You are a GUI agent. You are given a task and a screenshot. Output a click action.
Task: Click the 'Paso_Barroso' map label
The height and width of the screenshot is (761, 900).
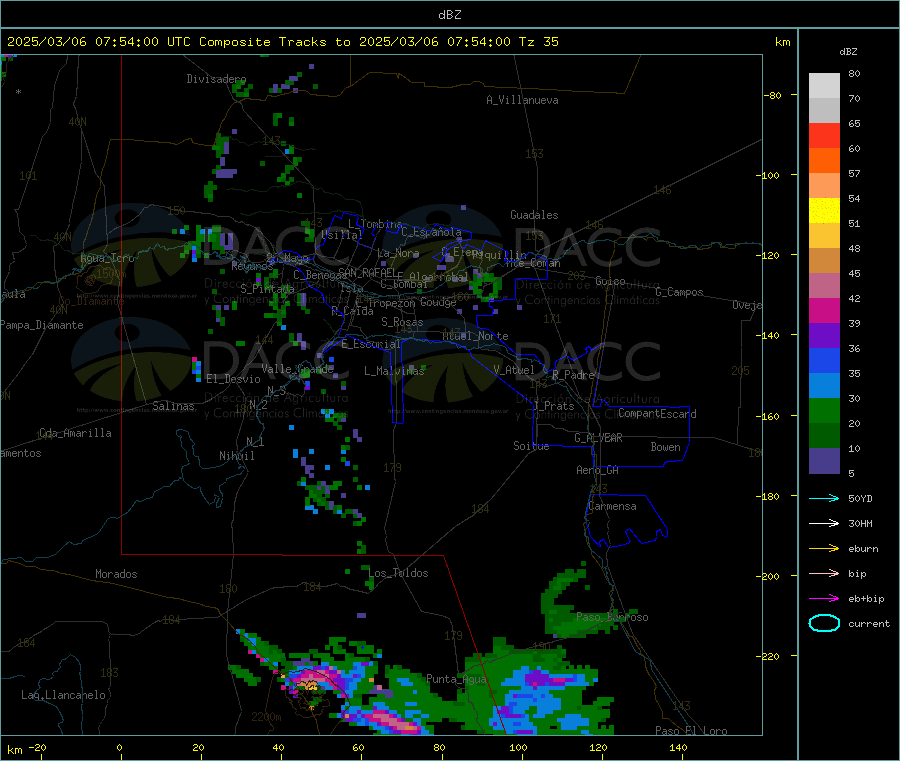click(612, 617)
